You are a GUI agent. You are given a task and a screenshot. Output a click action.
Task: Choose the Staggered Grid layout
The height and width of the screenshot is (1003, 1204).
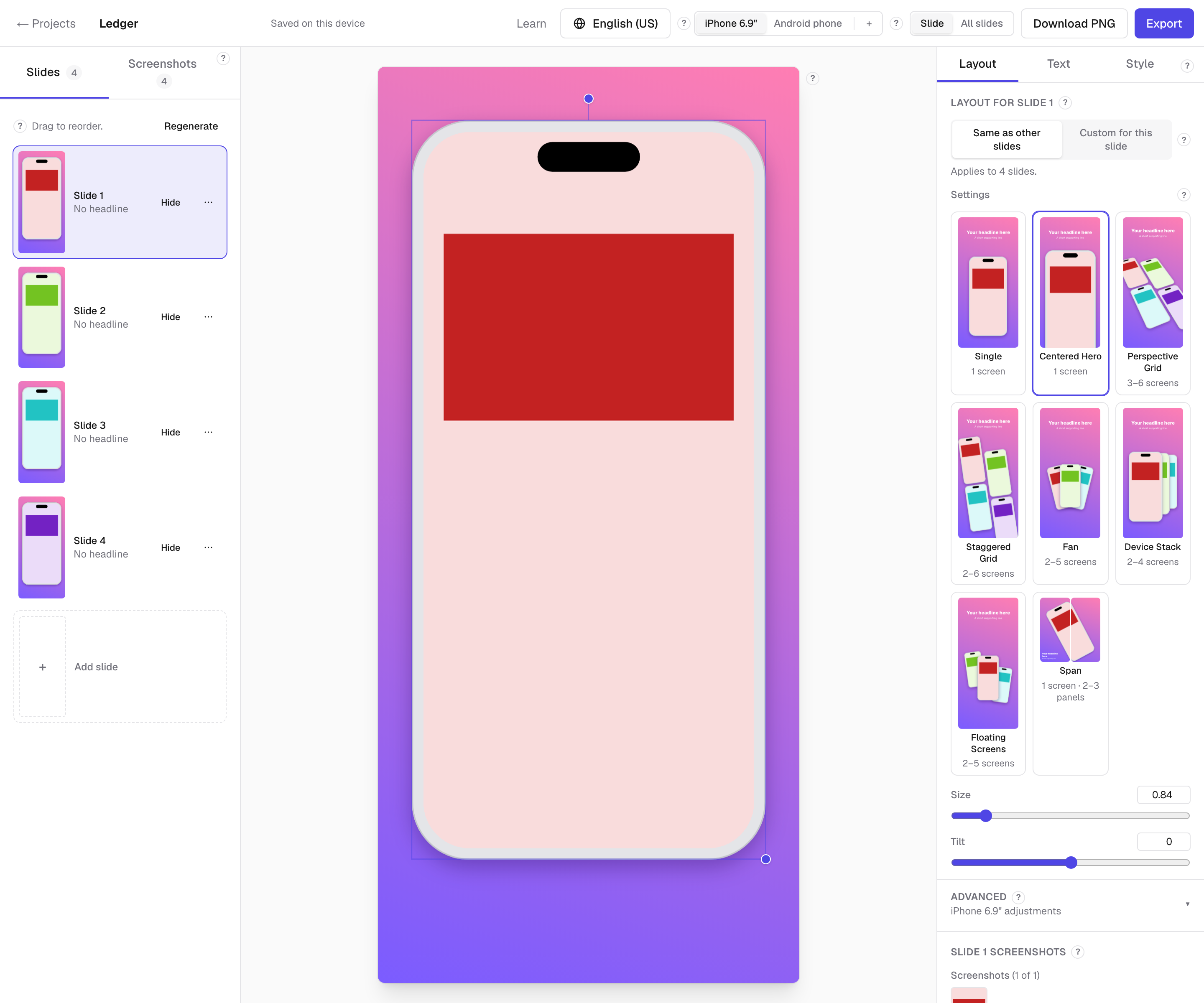988,494
